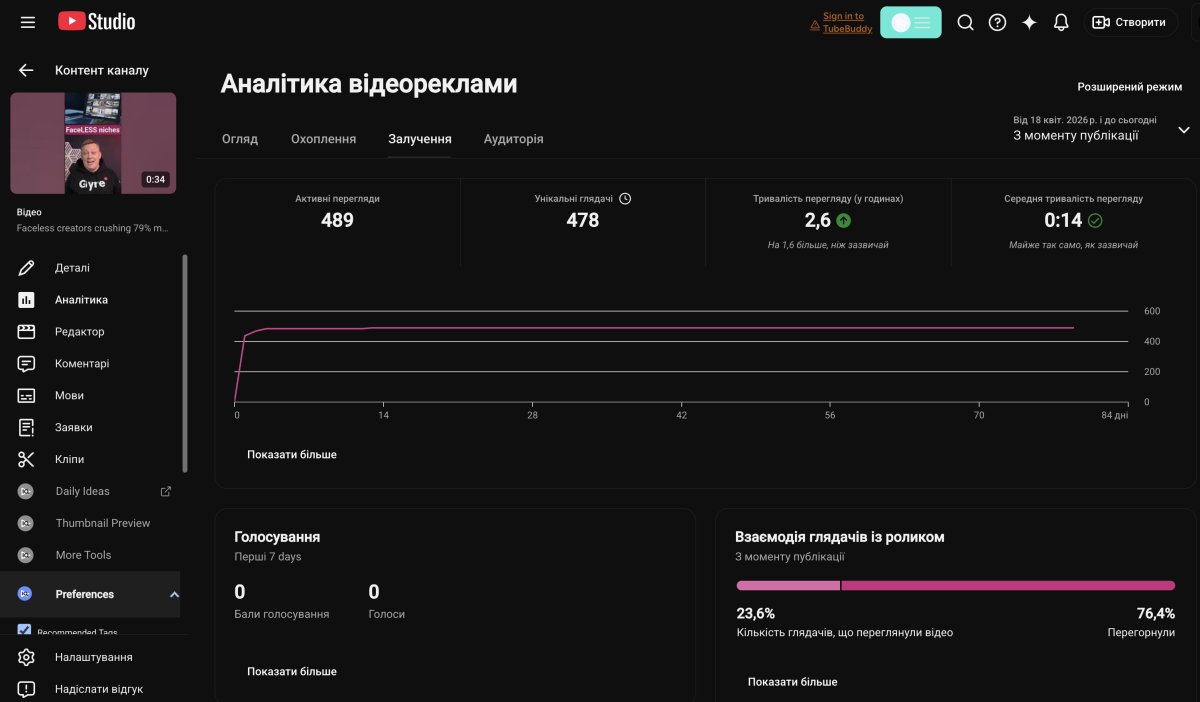Click the Бали голосування label
The height and width of the screenshot is (702, 1200).
282,614
